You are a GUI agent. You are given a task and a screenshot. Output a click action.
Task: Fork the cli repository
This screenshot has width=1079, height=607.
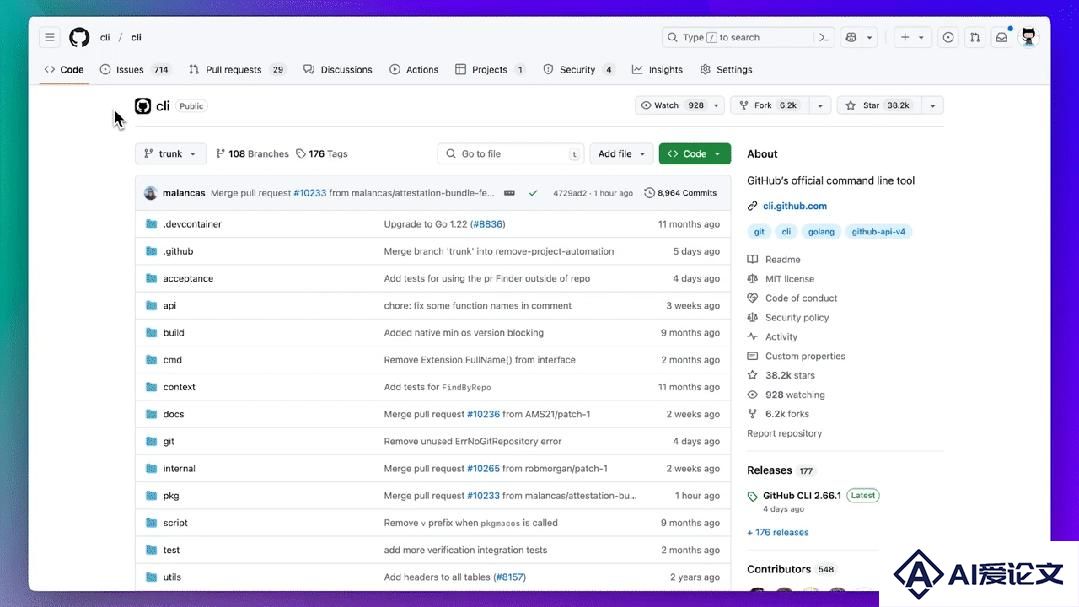click(769, 106)
